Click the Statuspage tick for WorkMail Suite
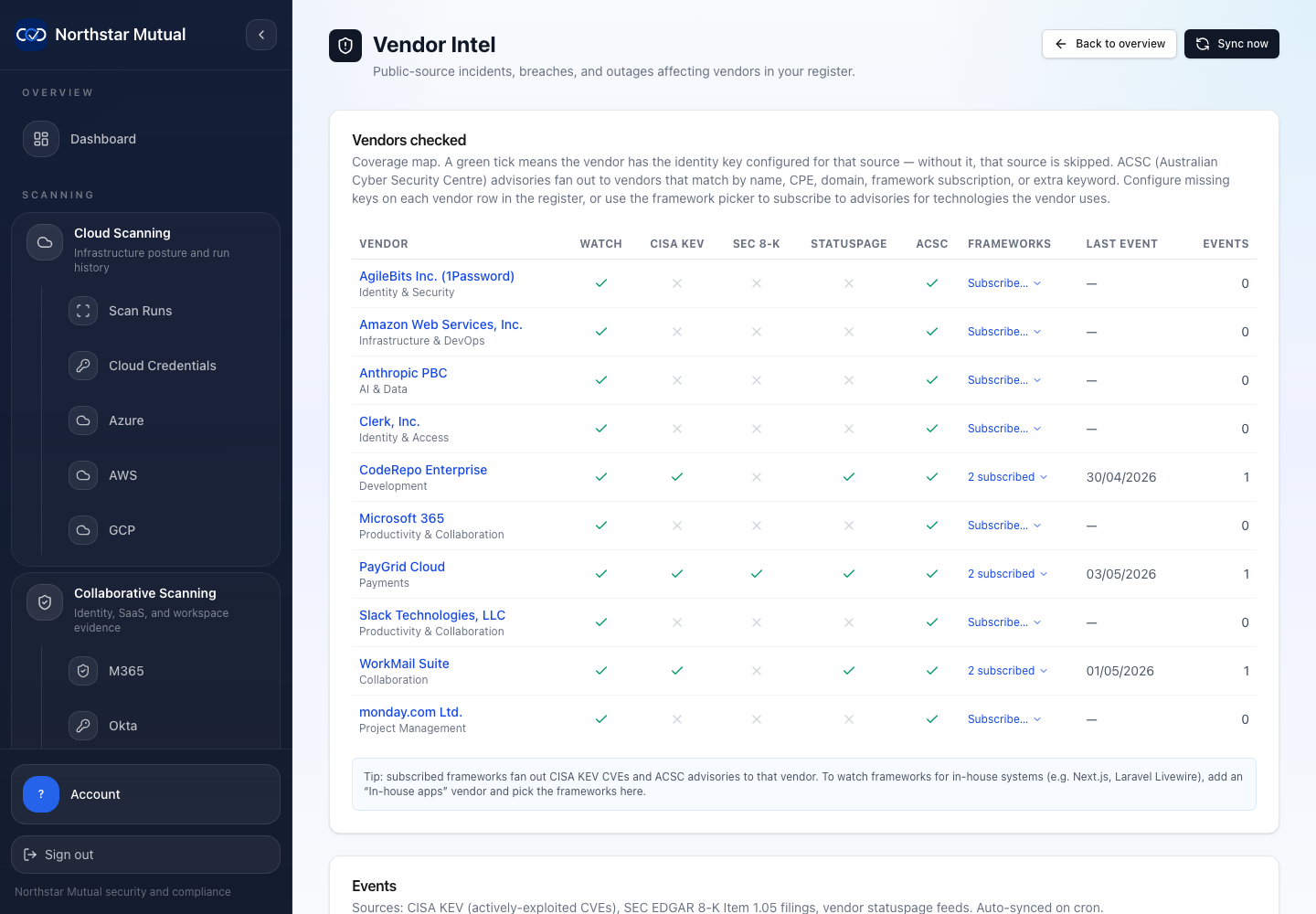 click(x=849, y=671)
